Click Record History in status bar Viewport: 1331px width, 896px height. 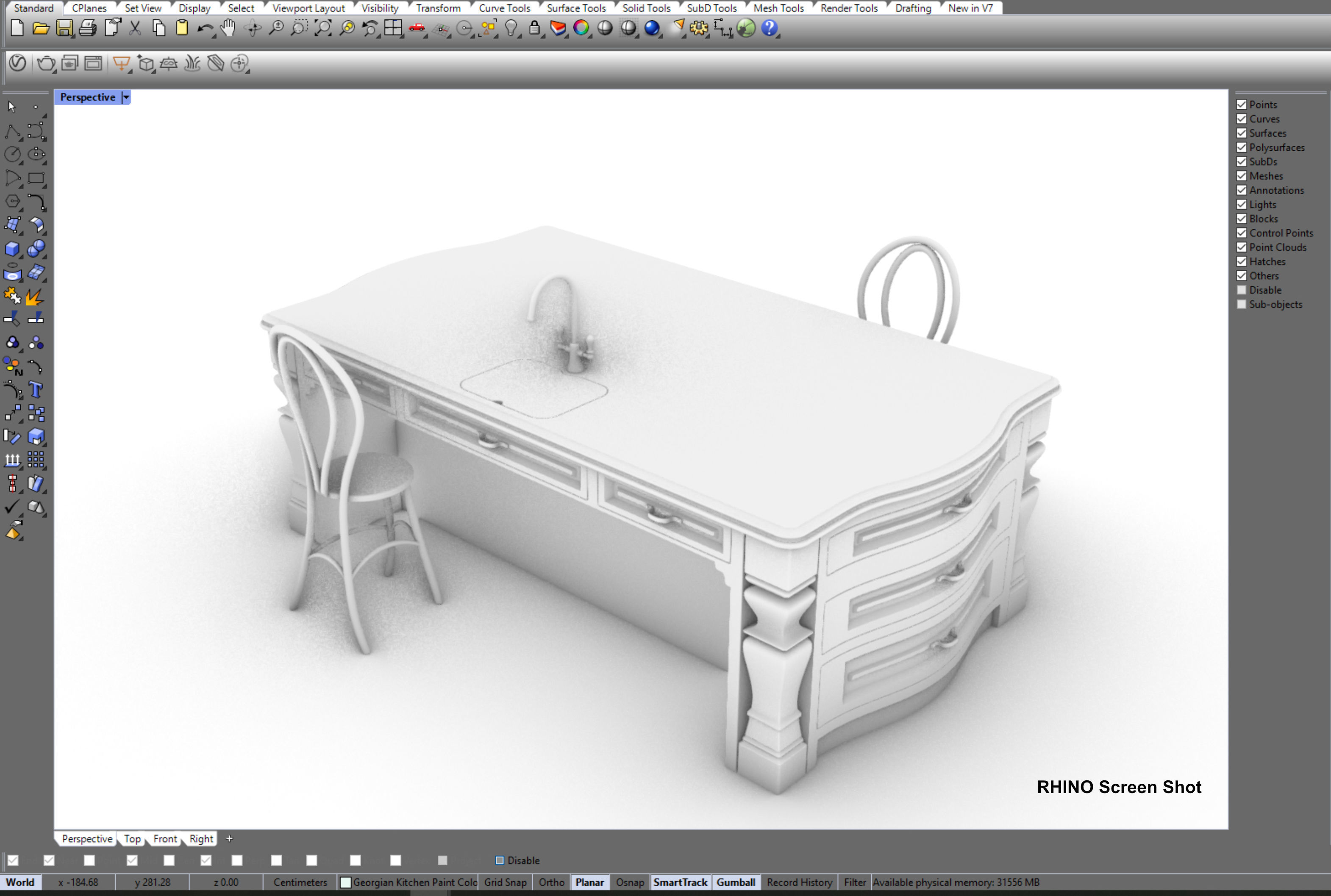point(800,882)
